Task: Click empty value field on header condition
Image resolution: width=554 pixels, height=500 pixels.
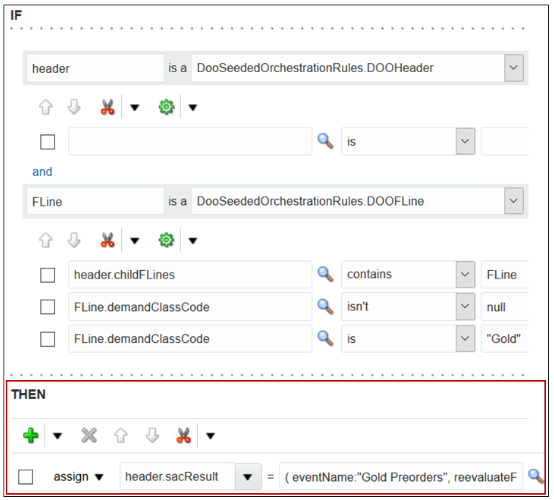Action: tap(505, 141)
